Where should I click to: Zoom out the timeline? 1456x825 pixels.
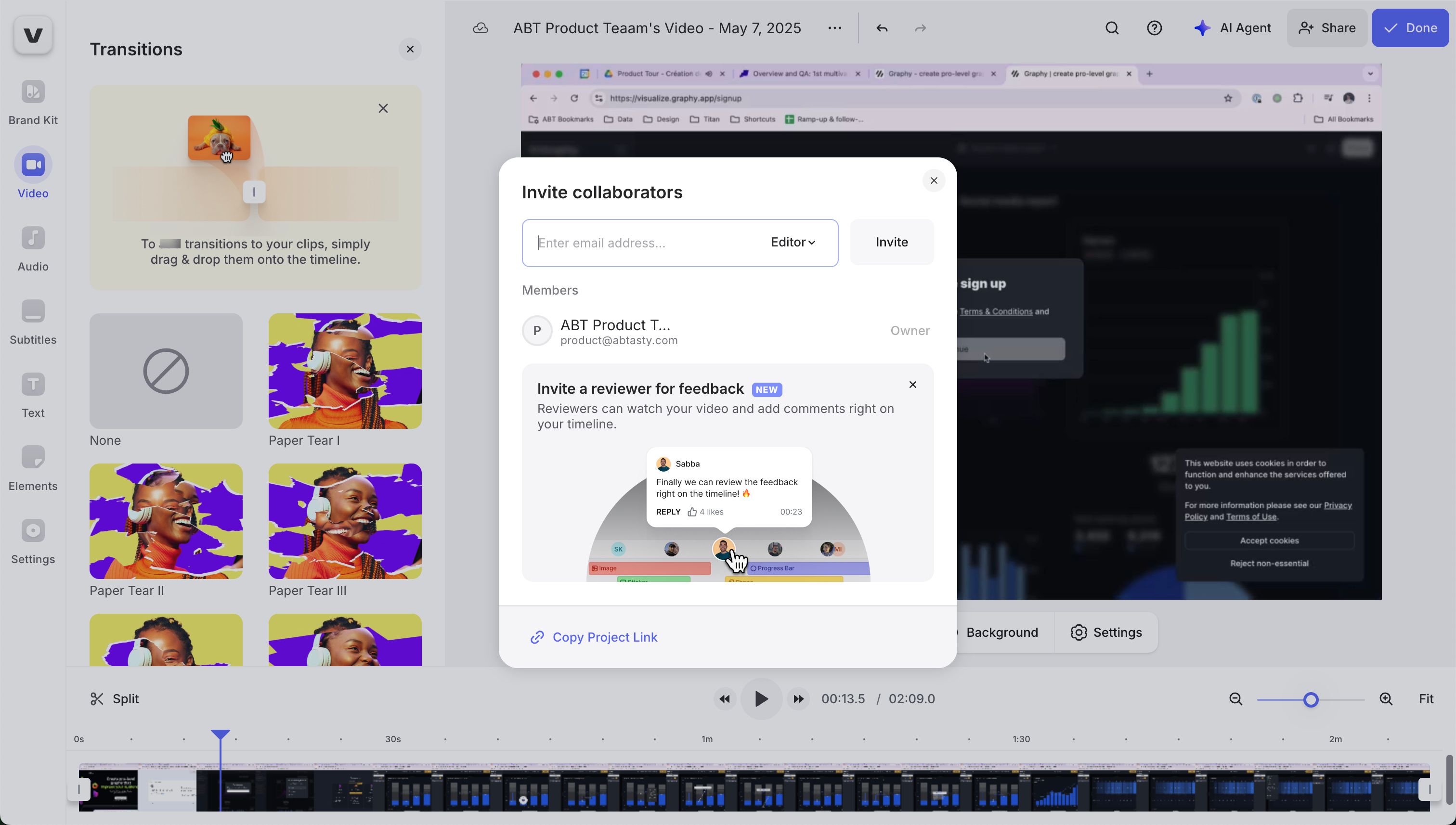click(1235, 699)
